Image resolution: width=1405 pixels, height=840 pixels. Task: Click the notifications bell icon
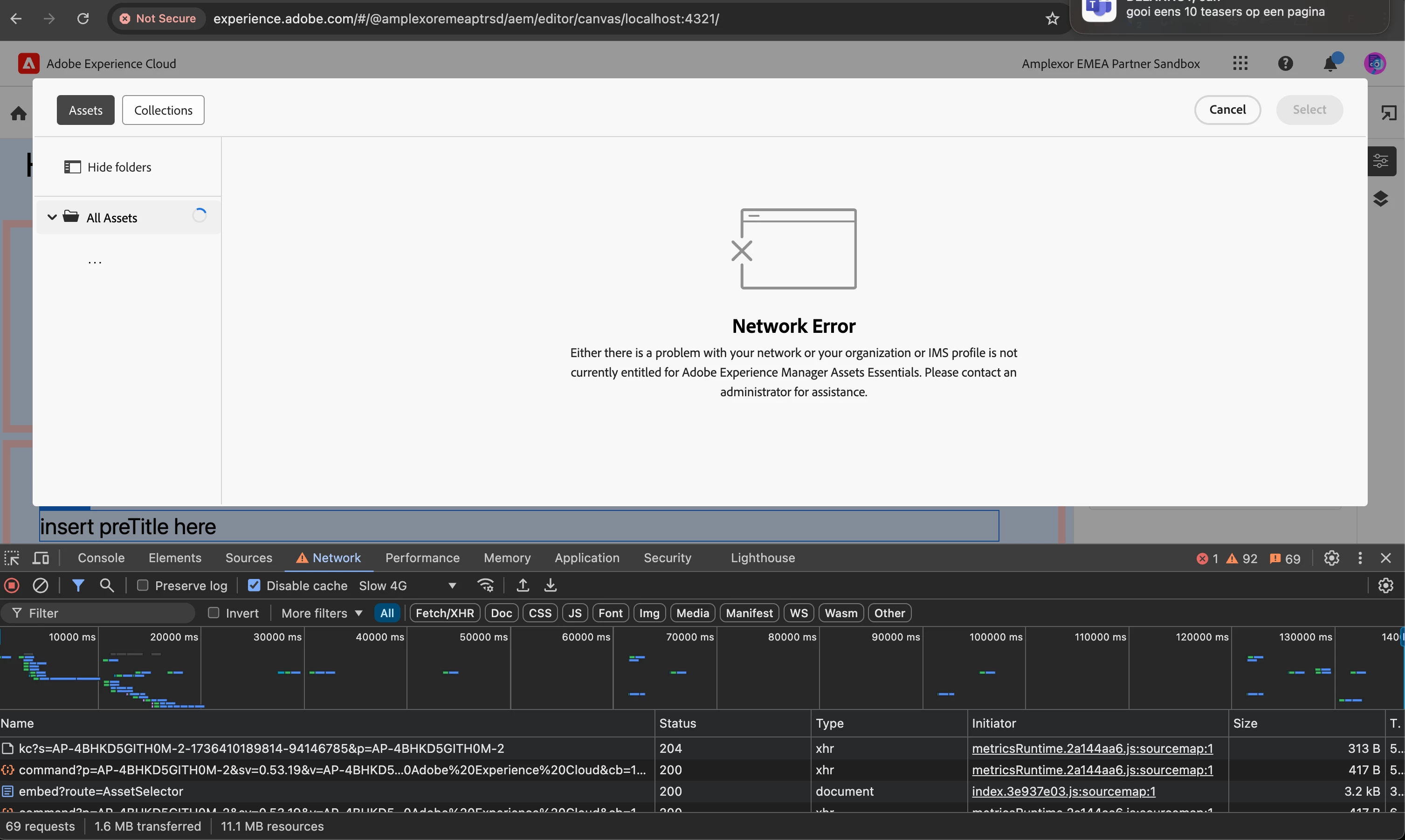(x=1330, y=63)
